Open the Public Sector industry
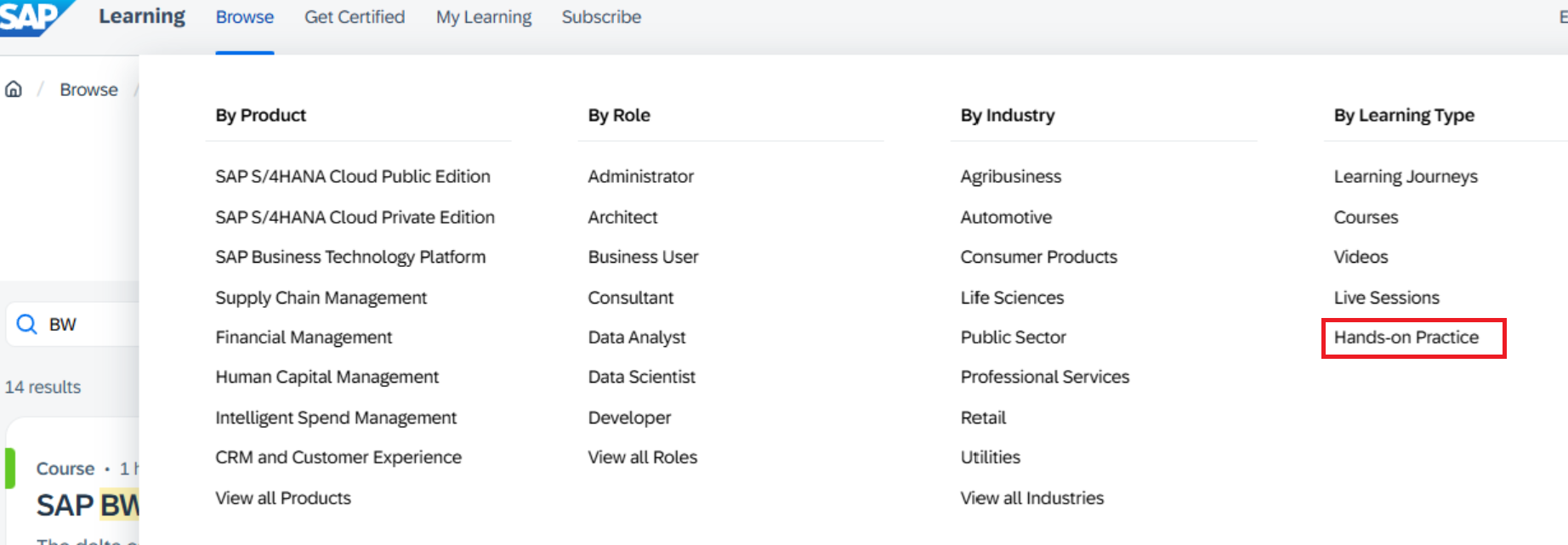 click(1013, 338)
